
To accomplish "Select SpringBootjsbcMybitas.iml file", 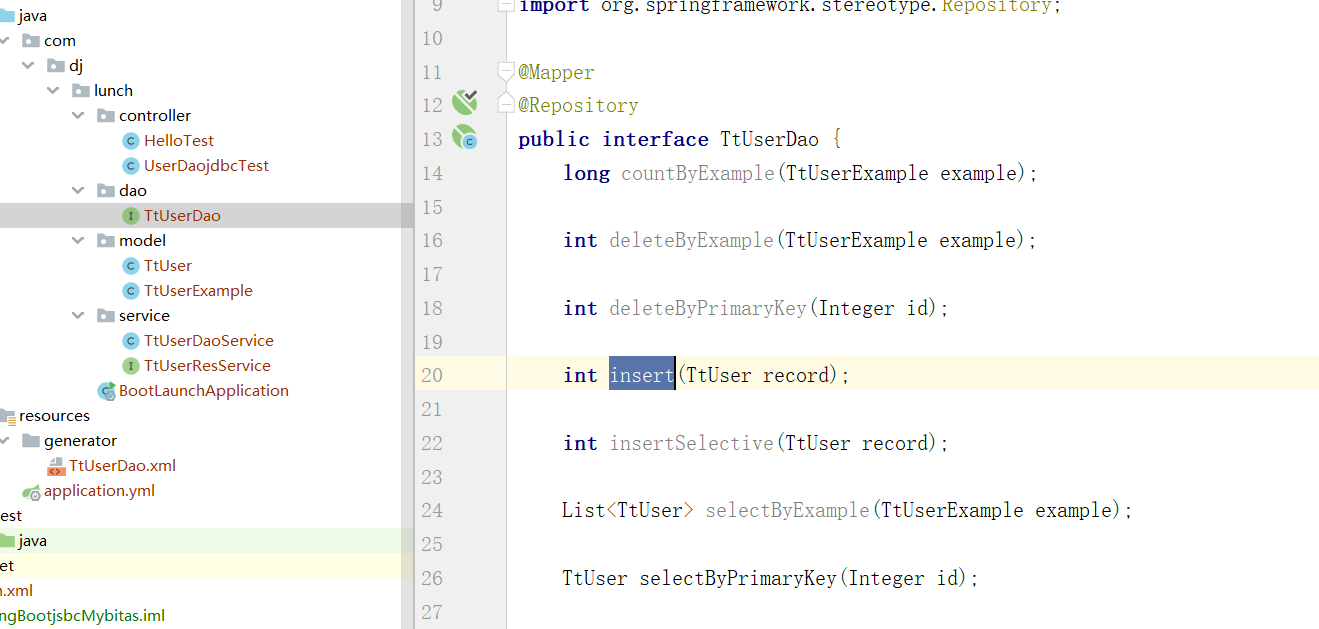I will [x=82, y=616].
